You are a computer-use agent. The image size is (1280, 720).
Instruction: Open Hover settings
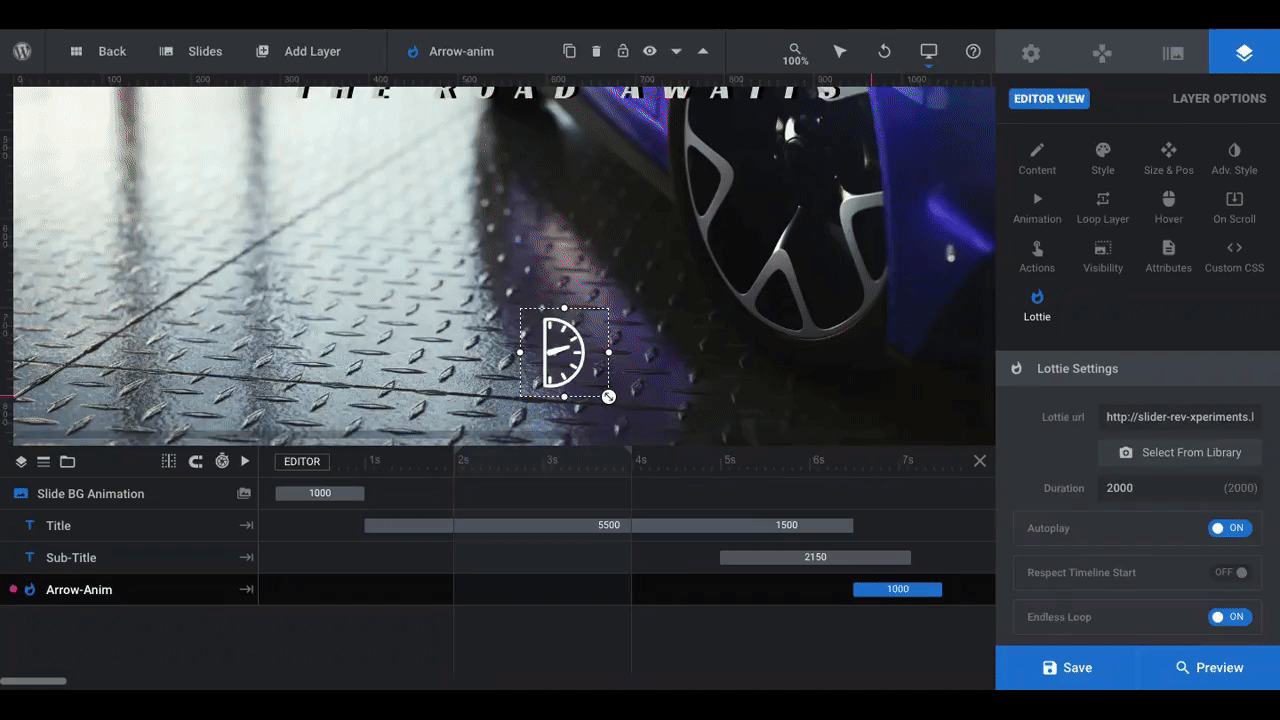point(1169,208)
